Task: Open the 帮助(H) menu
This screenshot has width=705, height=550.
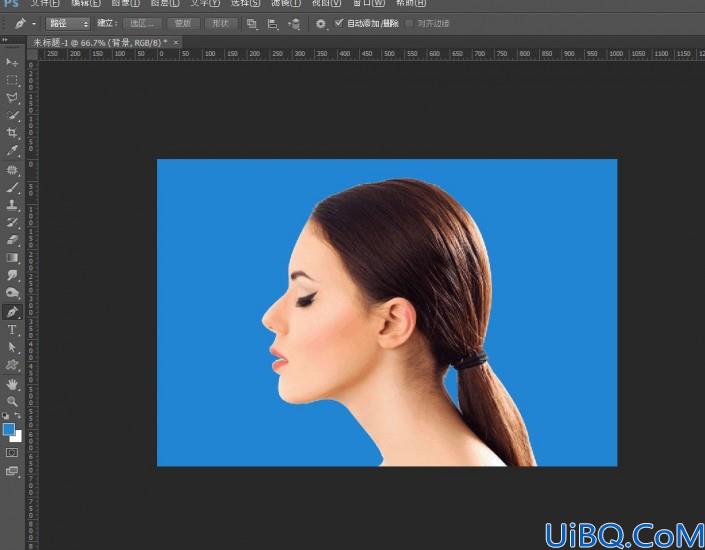Action: pos(411,4)
